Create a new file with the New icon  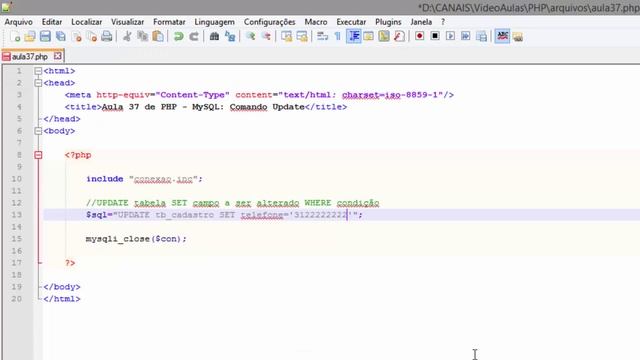16,37
